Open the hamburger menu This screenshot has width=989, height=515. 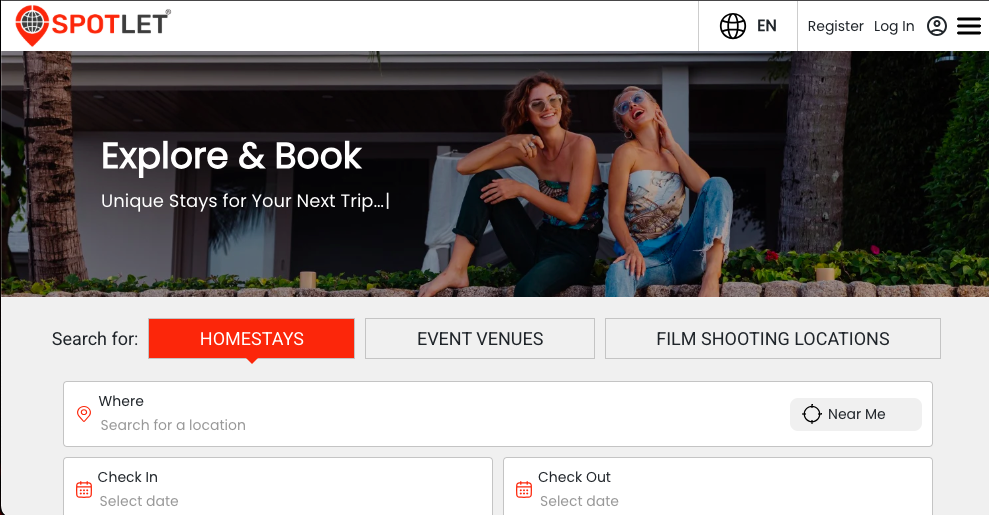[x=969, y=26]
